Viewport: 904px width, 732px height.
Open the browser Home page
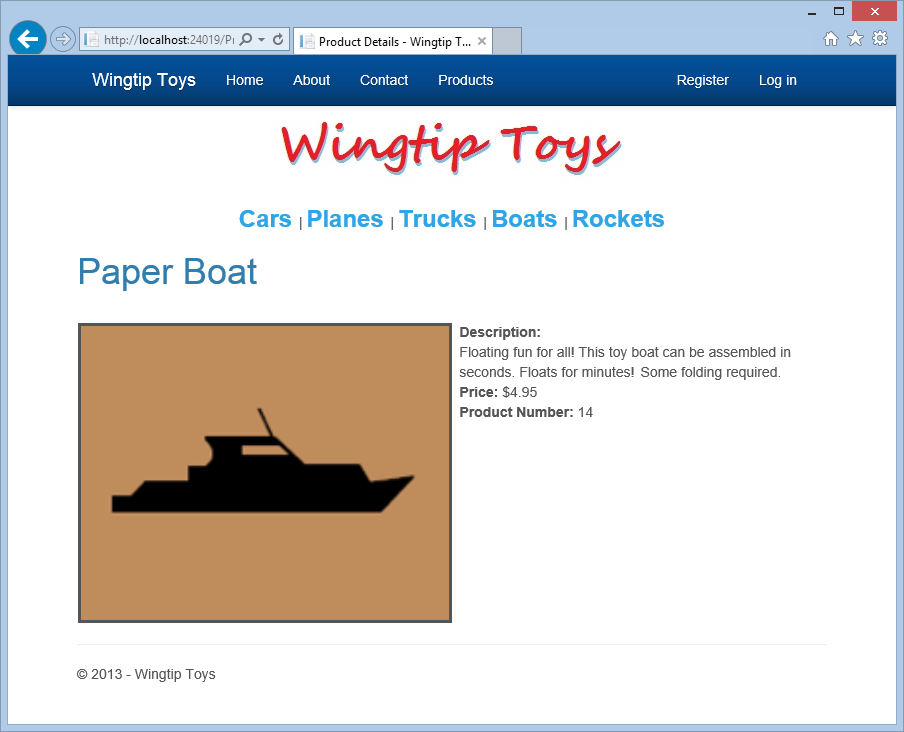[831, 38]
